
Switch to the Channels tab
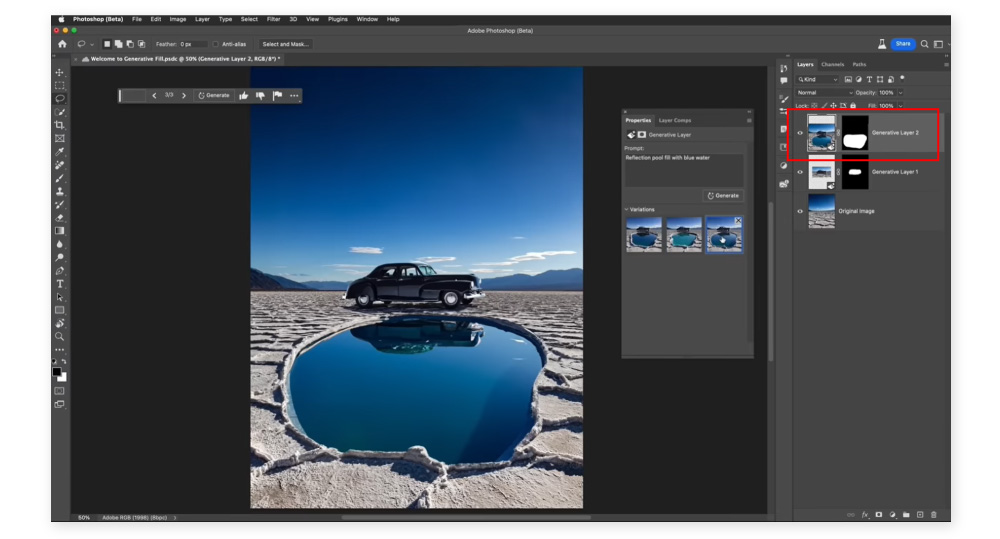coord(832,64)
